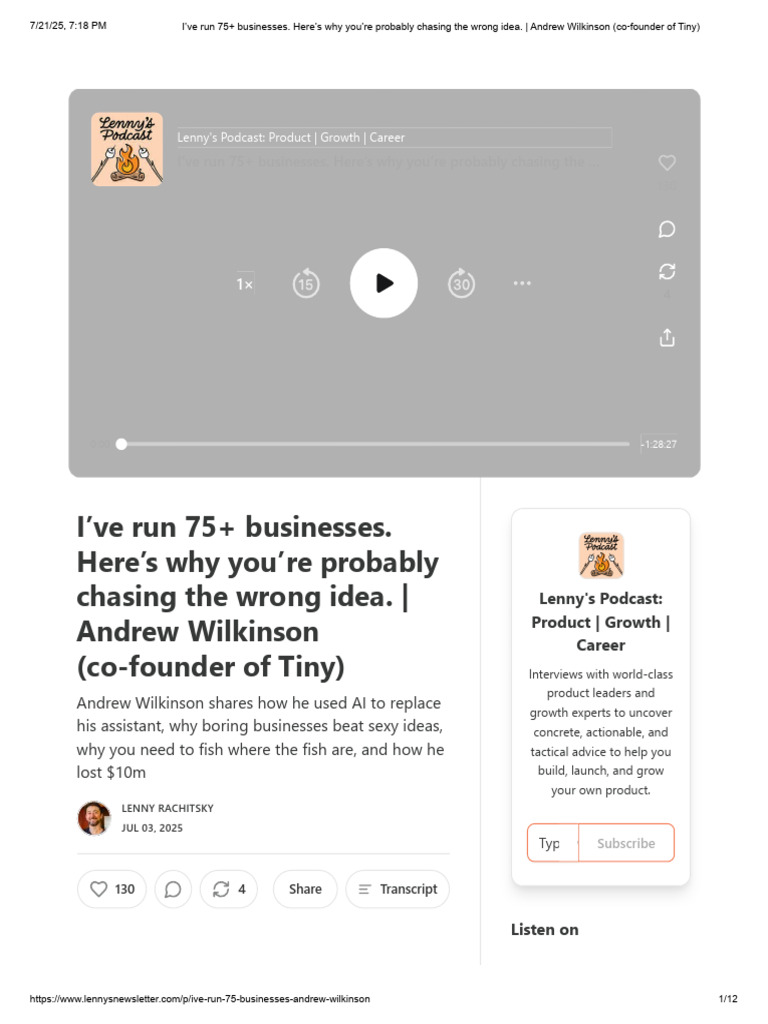The height and width of the screenshot is (1024, 768).
Task: Rewind 15 seconds in the player
Action: (x=306, y=283)
